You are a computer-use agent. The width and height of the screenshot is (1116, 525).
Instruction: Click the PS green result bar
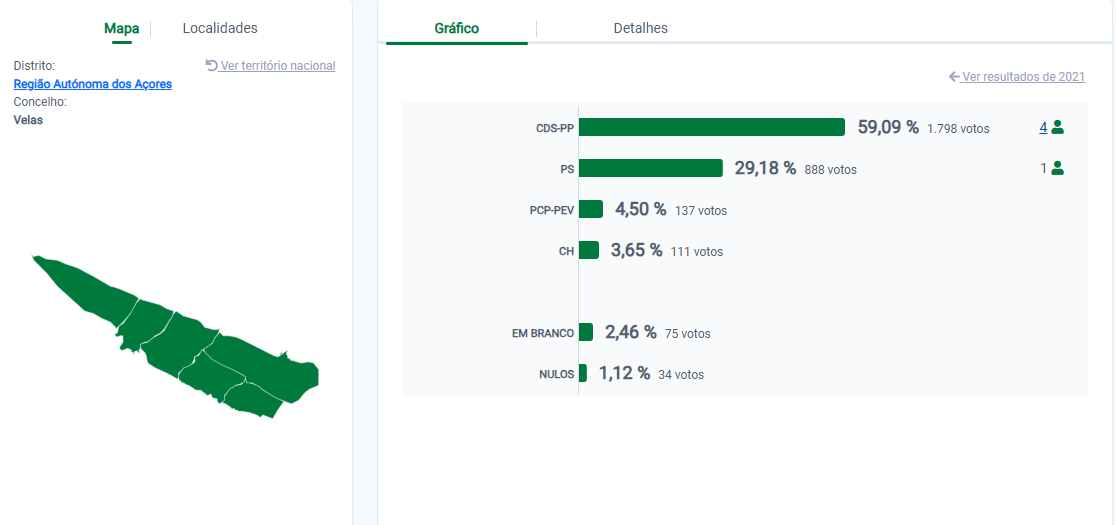pos(650,168)
